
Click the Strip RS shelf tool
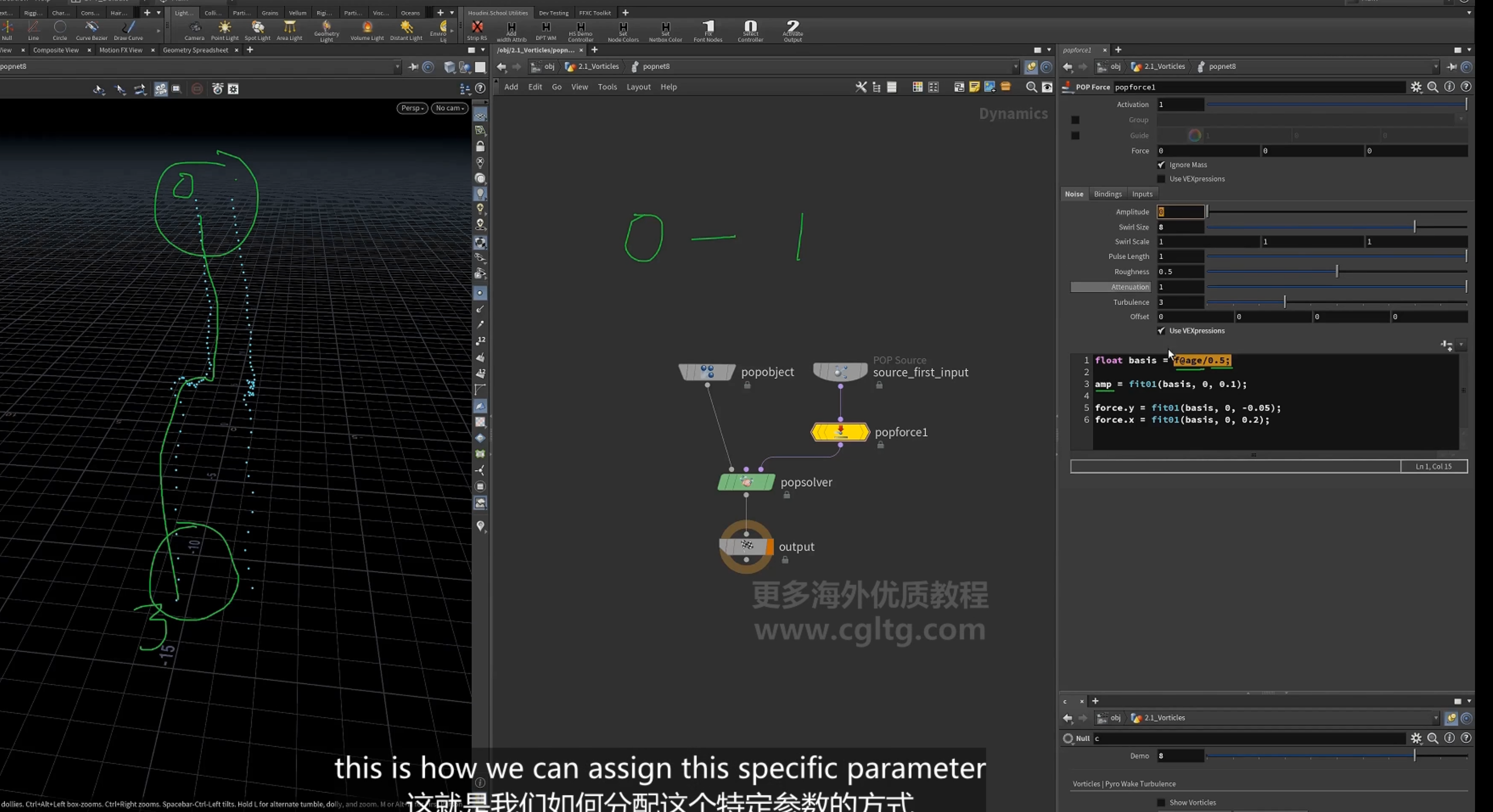coord(477,31)
